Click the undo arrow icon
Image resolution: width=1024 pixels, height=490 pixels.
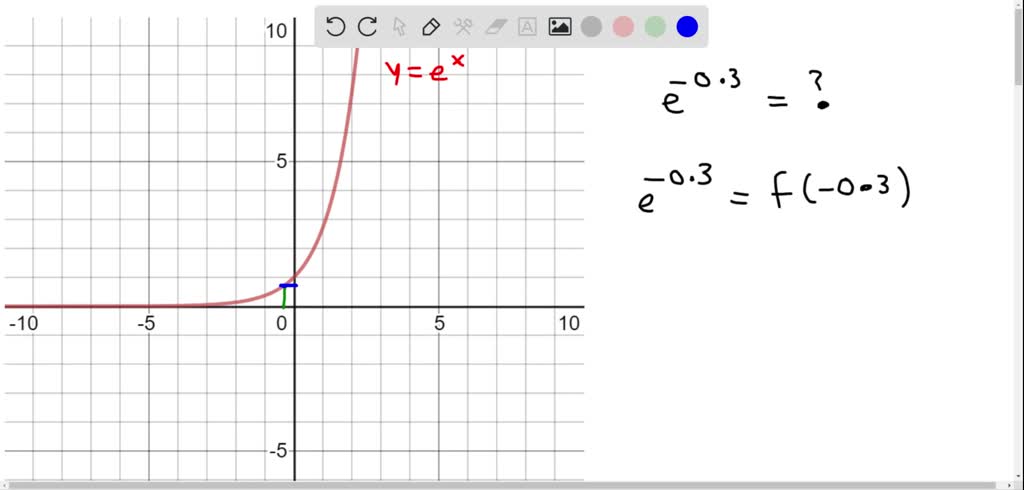tap(335, 27)
